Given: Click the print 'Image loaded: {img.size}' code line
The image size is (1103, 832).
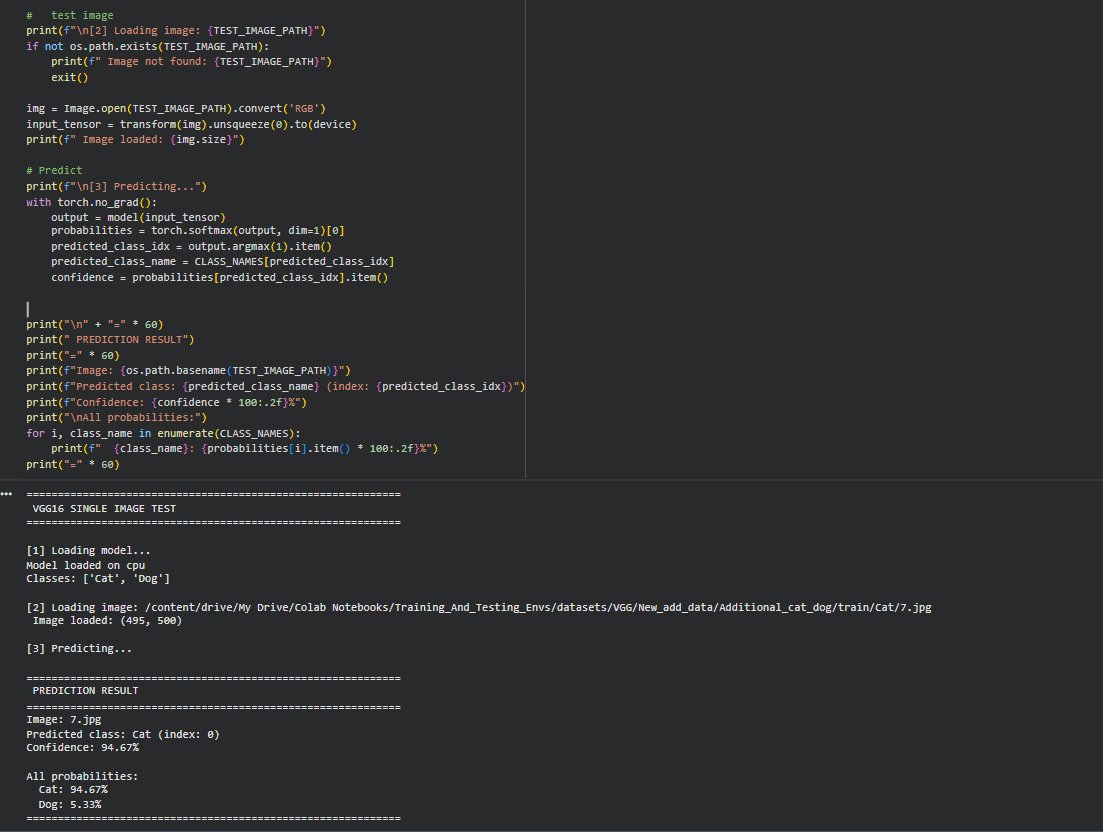Looking at the screenshot, I should click(135, 140).
